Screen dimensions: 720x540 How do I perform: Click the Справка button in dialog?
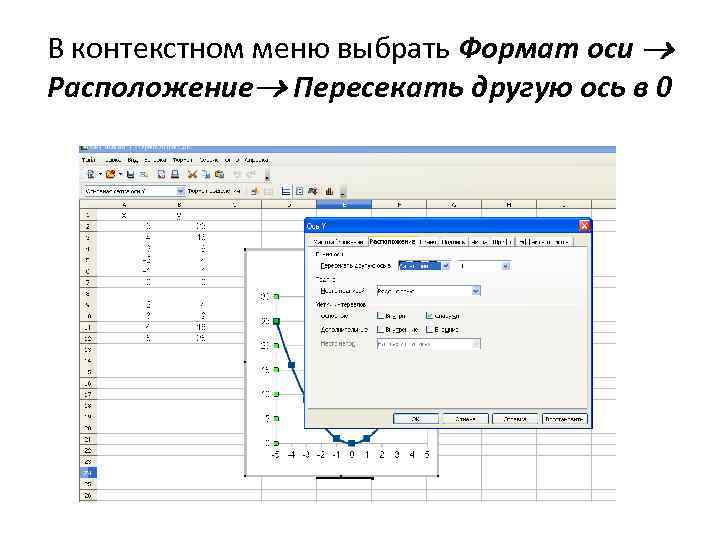coord(515,419)
